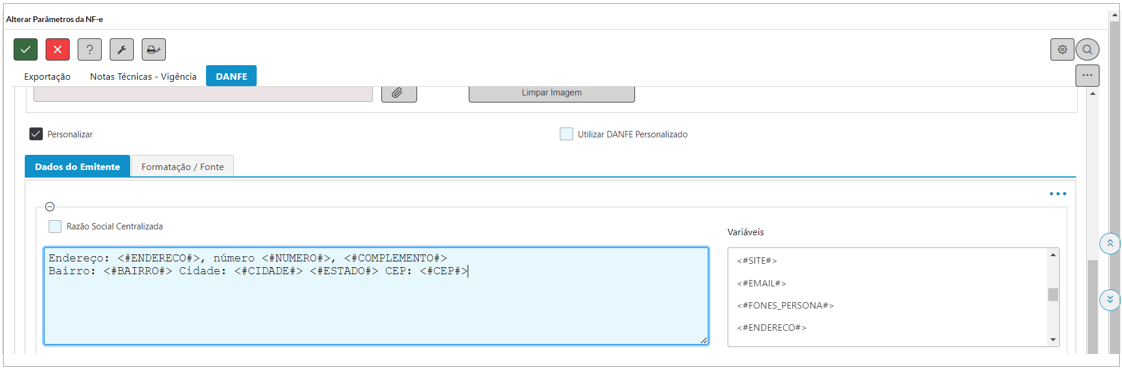Uncheck the Personalizar checkbox
1122x369 pixels.
(x=36, y=134)
